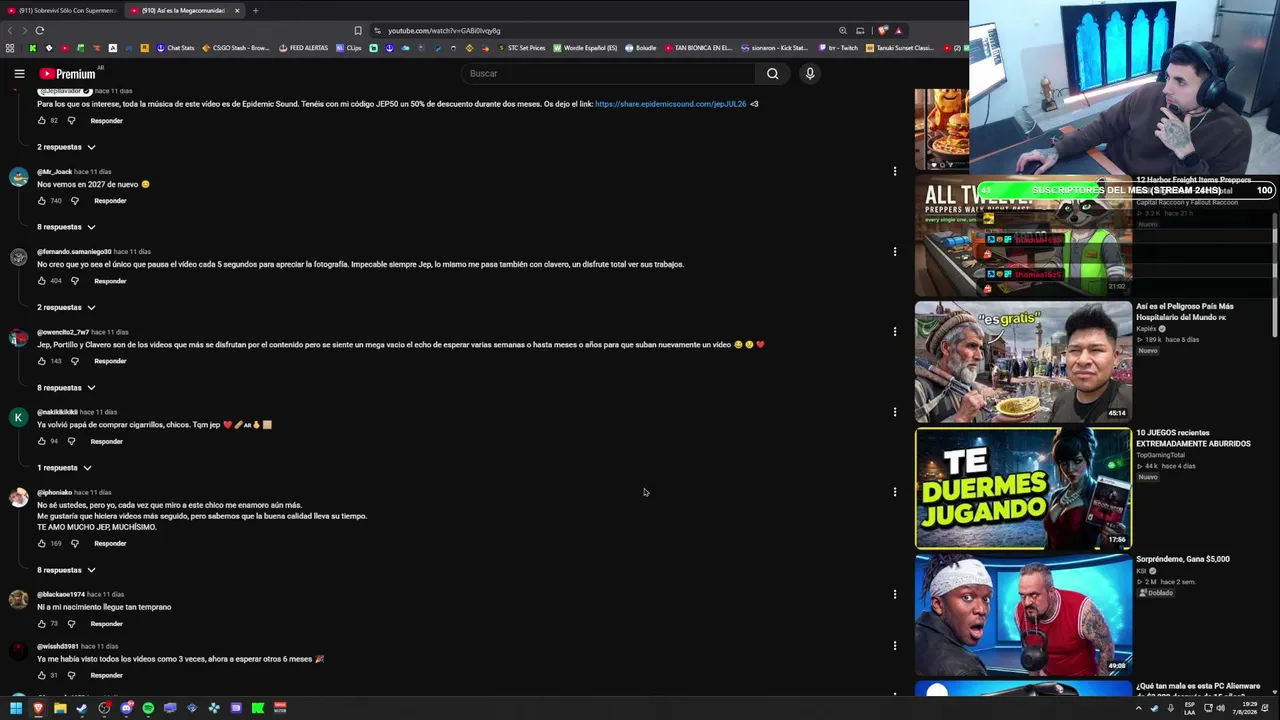Open the Brave Shields lion icon
This screenshot has height=720, width=1280.
click(x=882, y=30)
